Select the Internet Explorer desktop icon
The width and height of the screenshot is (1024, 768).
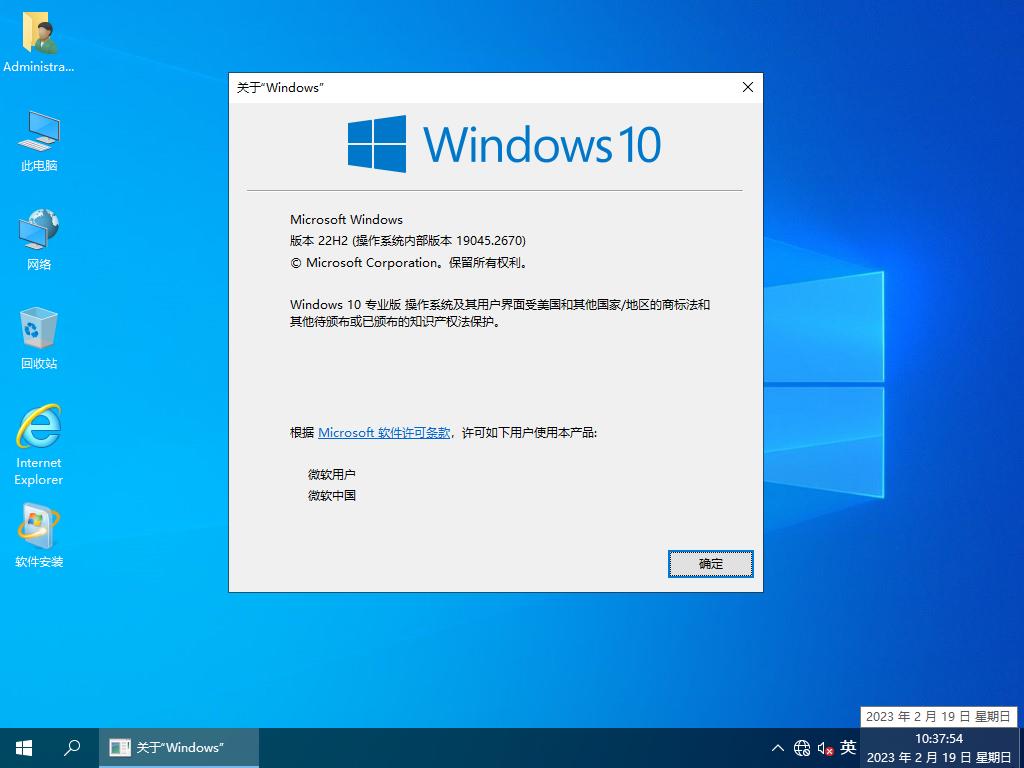39,429
